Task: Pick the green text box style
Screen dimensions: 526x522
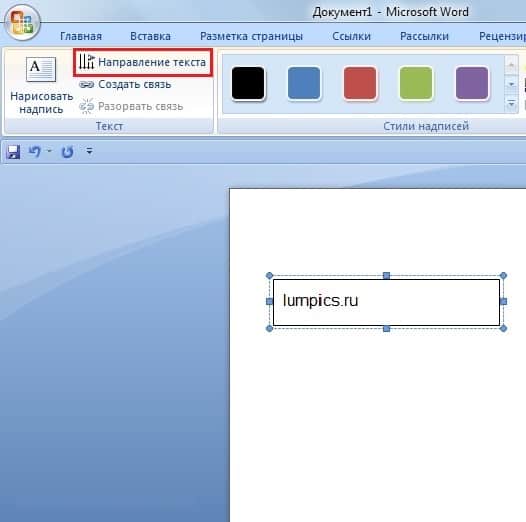Action: 416,83
